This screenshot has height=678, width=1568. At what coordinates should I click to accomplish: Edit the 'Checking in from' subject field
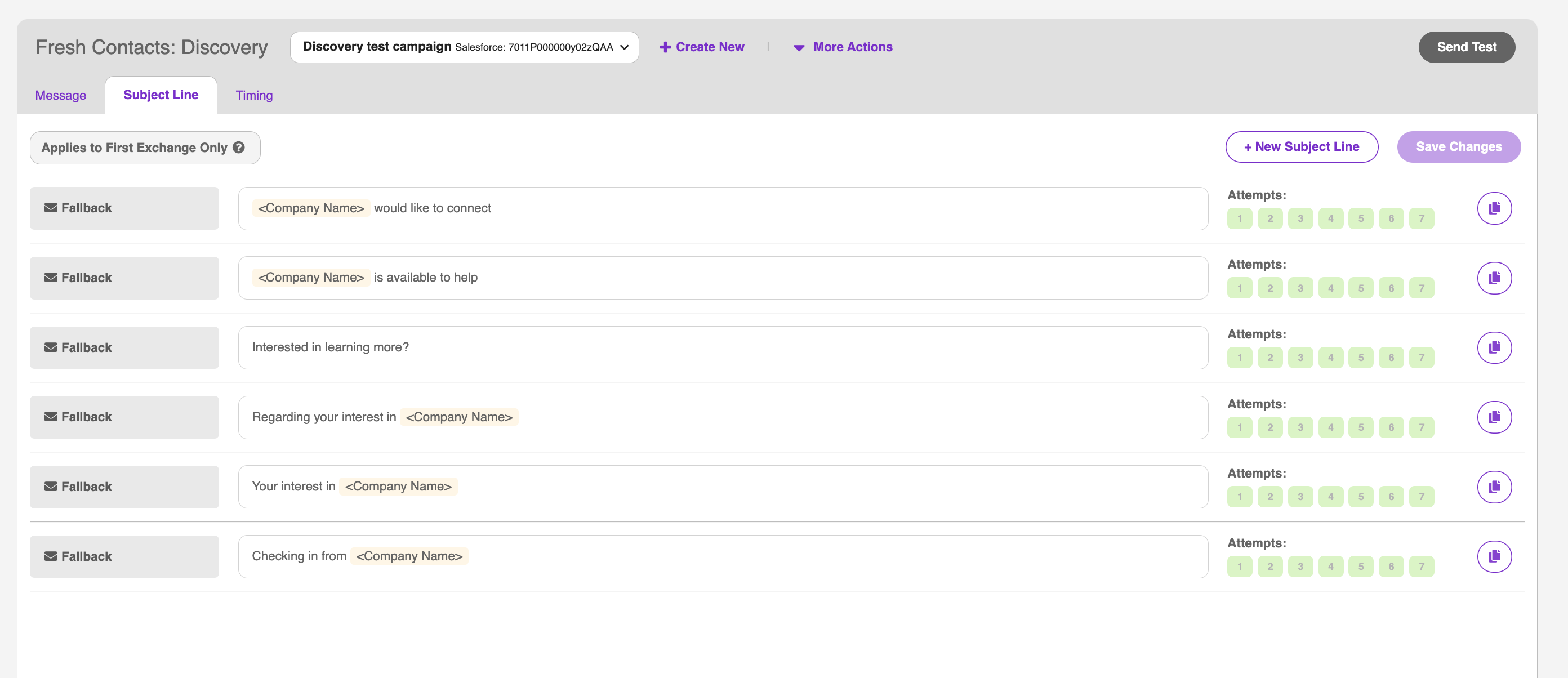tap(723, 556)
